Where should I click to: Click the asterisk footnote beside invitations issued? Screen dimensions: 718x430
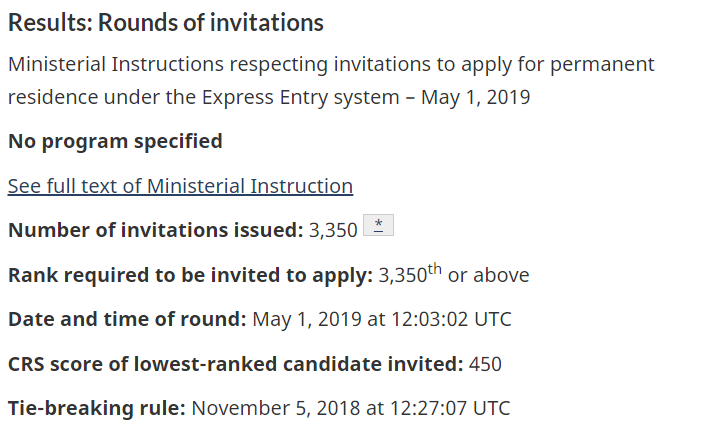point(378,227)
